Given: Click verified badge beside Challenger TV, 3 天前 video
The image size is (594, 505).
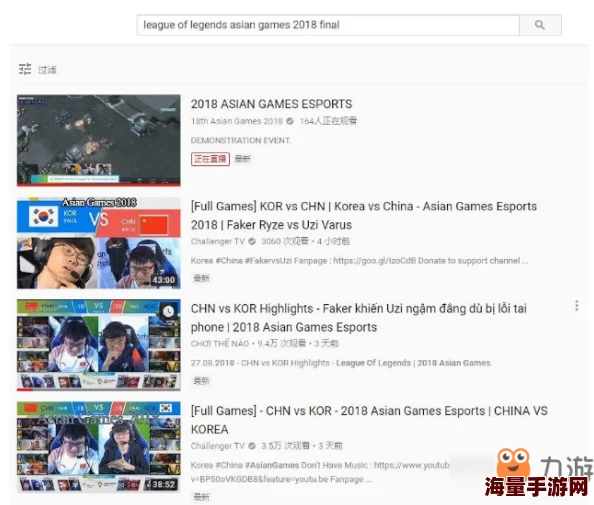Looking at the screenshot, I should tap(252, 446).
